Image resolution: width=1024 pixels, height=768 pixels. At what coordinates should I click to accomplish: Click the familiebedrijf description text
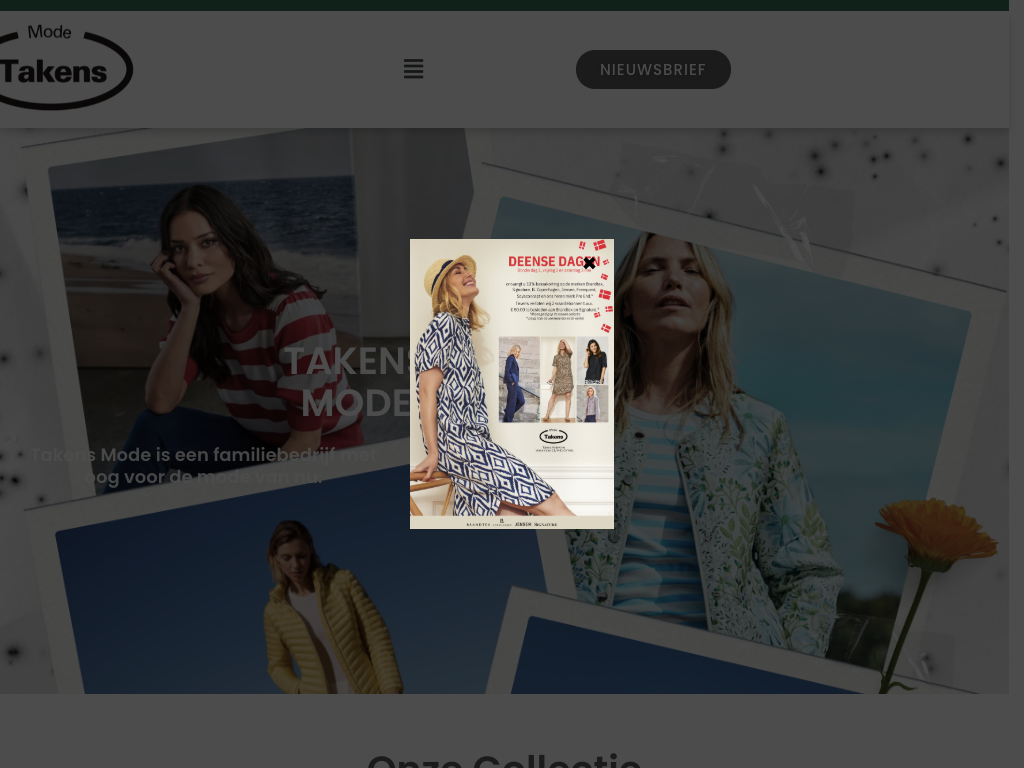coord(204,466)
